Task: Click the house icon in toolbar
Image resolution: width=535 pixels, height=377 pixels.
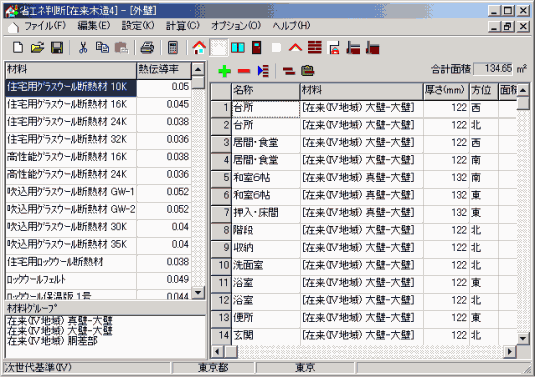Action: [x=199, y=47]
